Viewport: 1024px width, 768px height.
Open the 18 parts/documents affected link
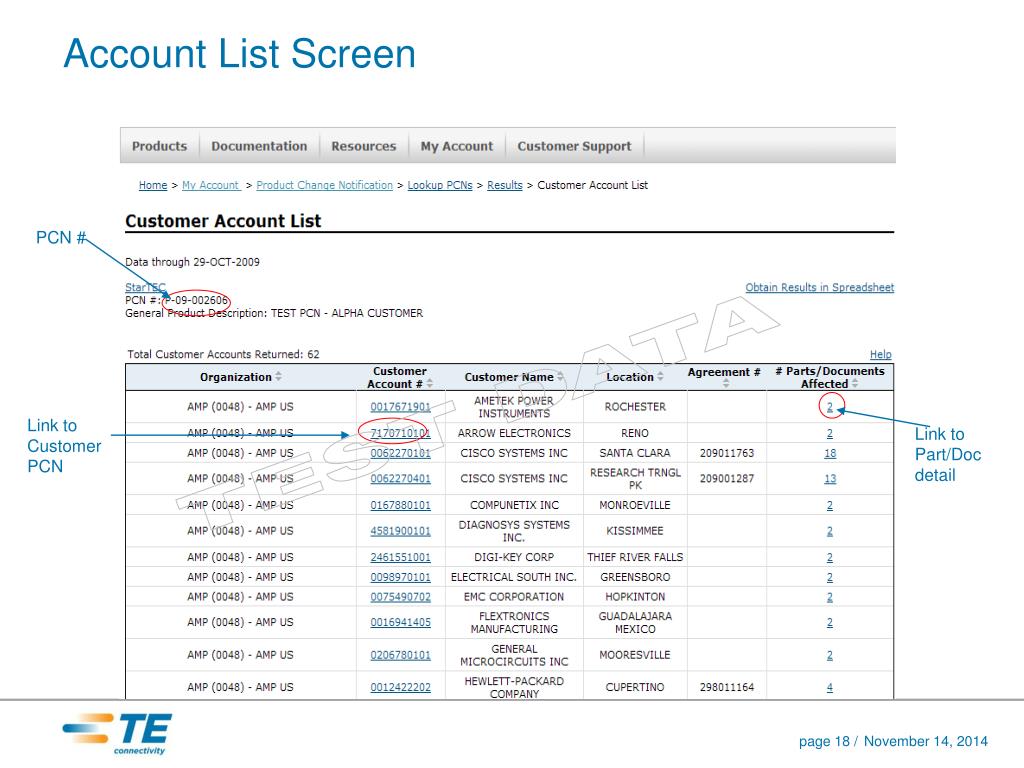pos(830,453)
